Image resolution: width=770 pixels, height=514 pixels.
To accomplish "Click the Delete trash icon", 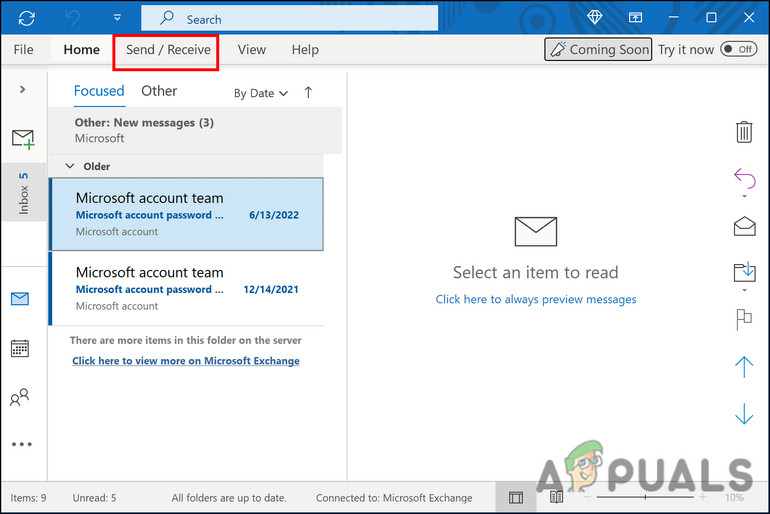I will tap(744, 132).
